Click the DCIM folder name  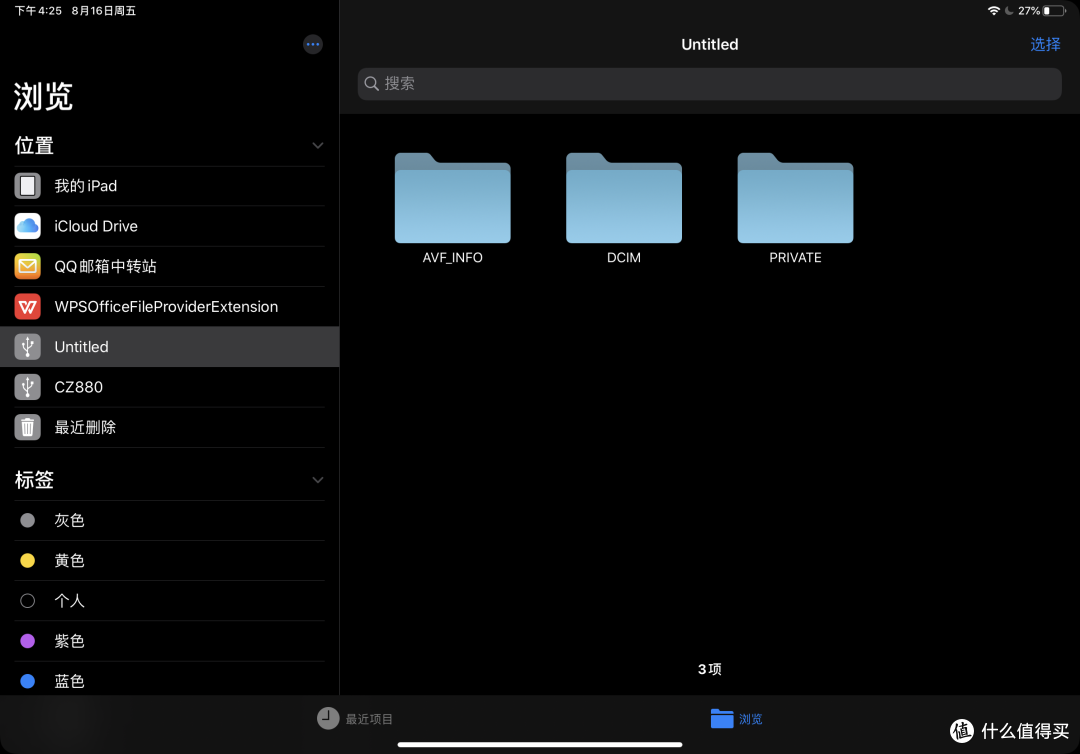click(624, 258)
